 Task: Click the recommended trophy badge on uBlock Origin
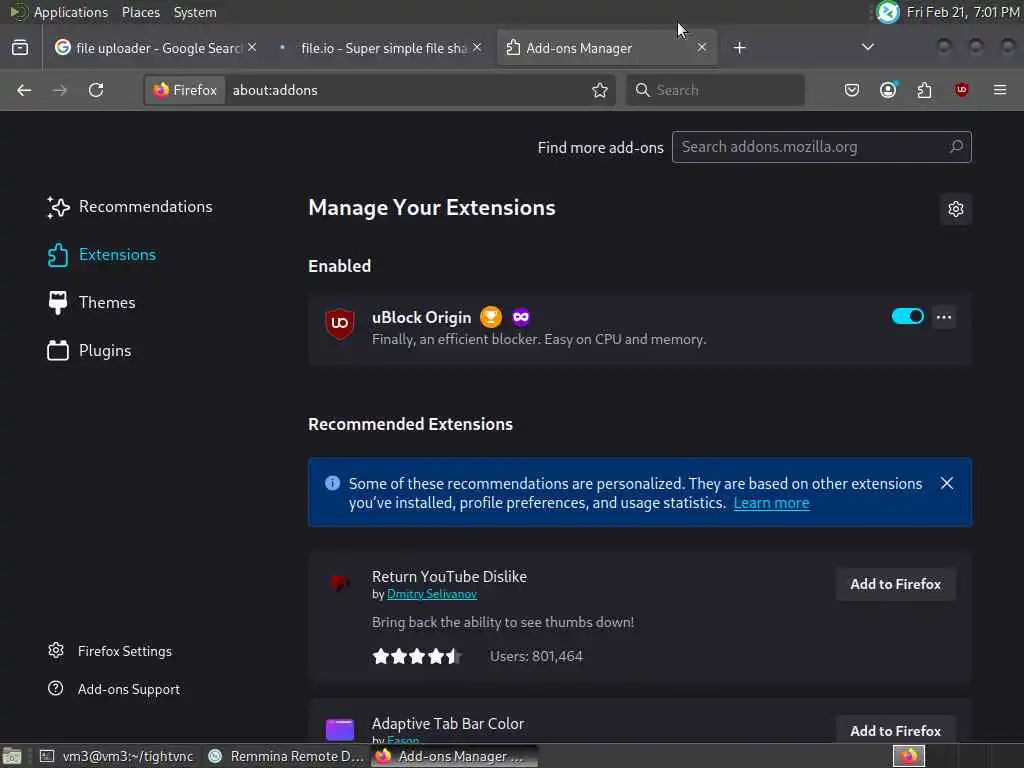click(491, 317)
